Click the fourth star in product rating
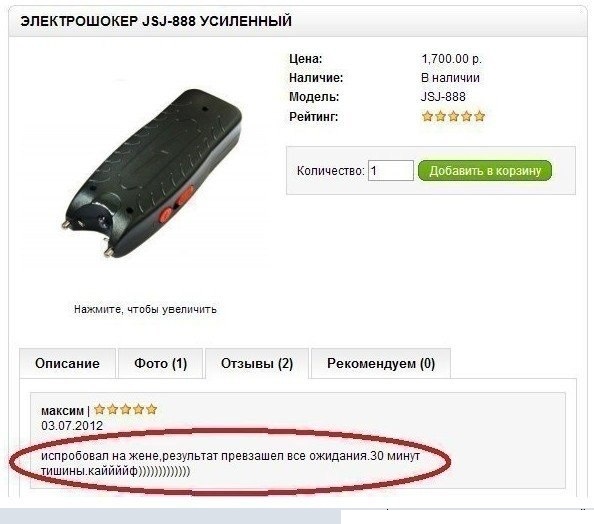 tap(467, 116)
